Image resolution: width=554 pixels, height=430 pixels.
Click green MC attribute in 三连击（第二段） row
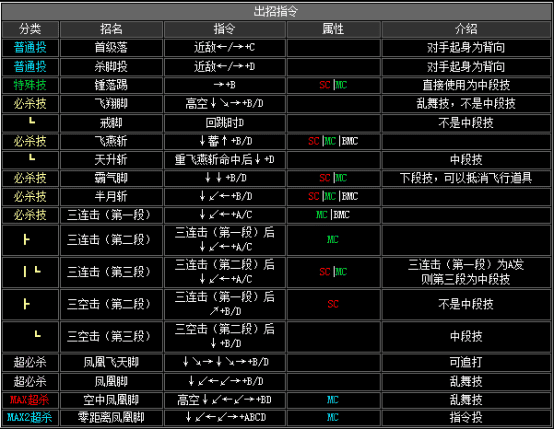(333, 240)
